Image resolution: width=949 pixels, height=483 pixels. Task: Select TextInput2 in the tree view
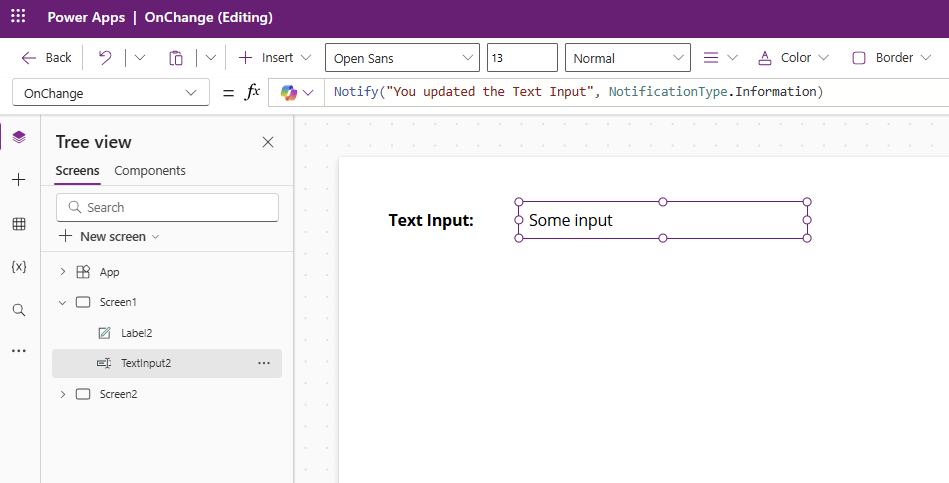146,363
